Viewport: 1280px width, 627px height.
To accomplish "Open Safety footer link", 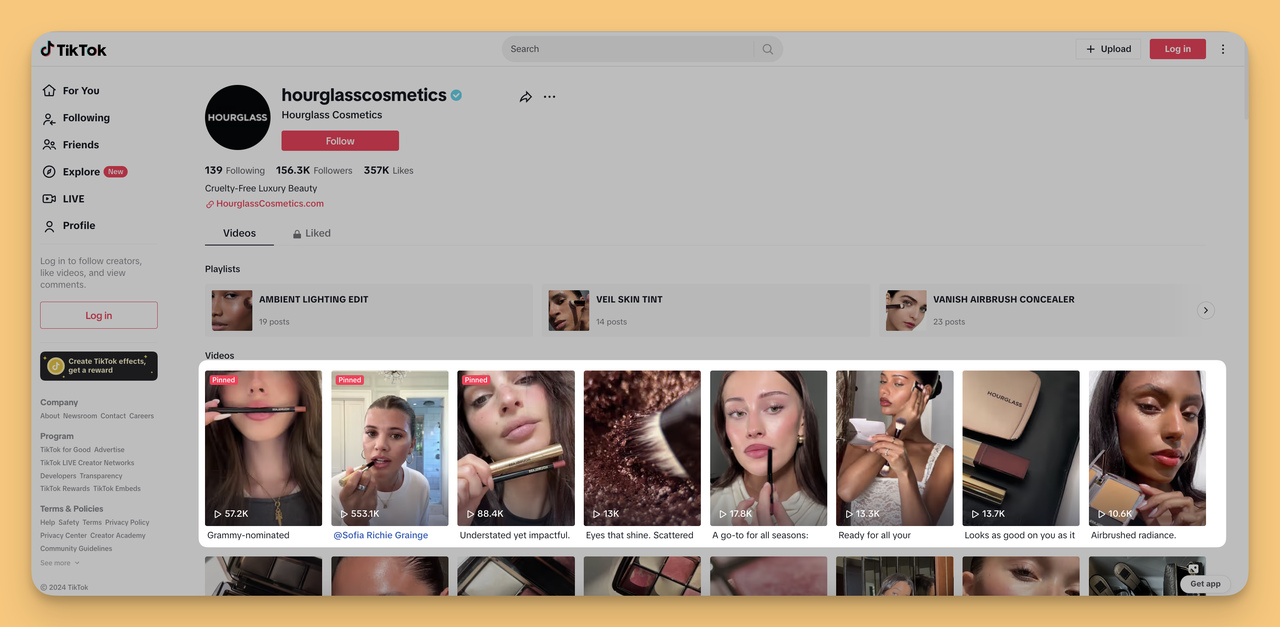I will pyautogui.click(x=69, y=522).
